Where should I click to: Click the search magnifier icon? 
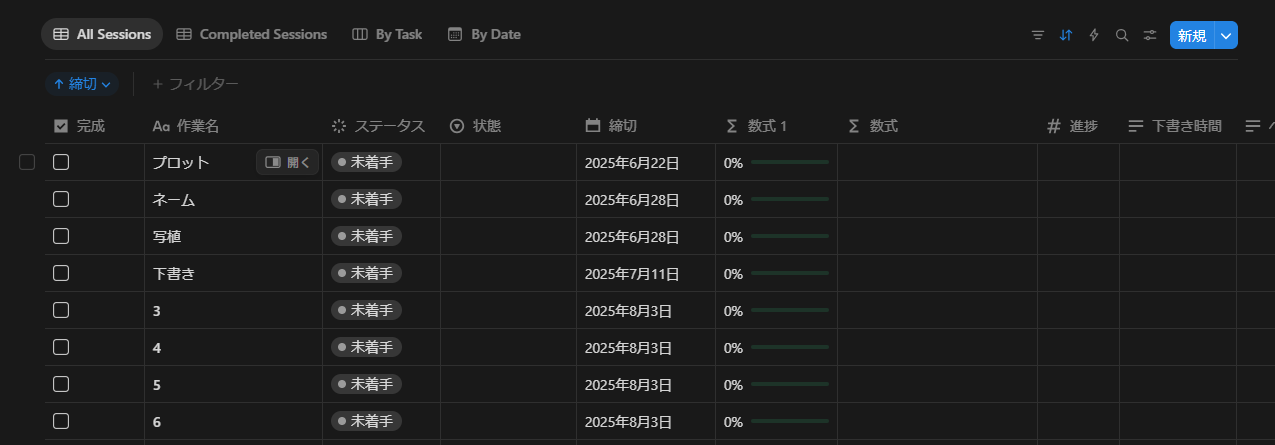click(1122, 35)
